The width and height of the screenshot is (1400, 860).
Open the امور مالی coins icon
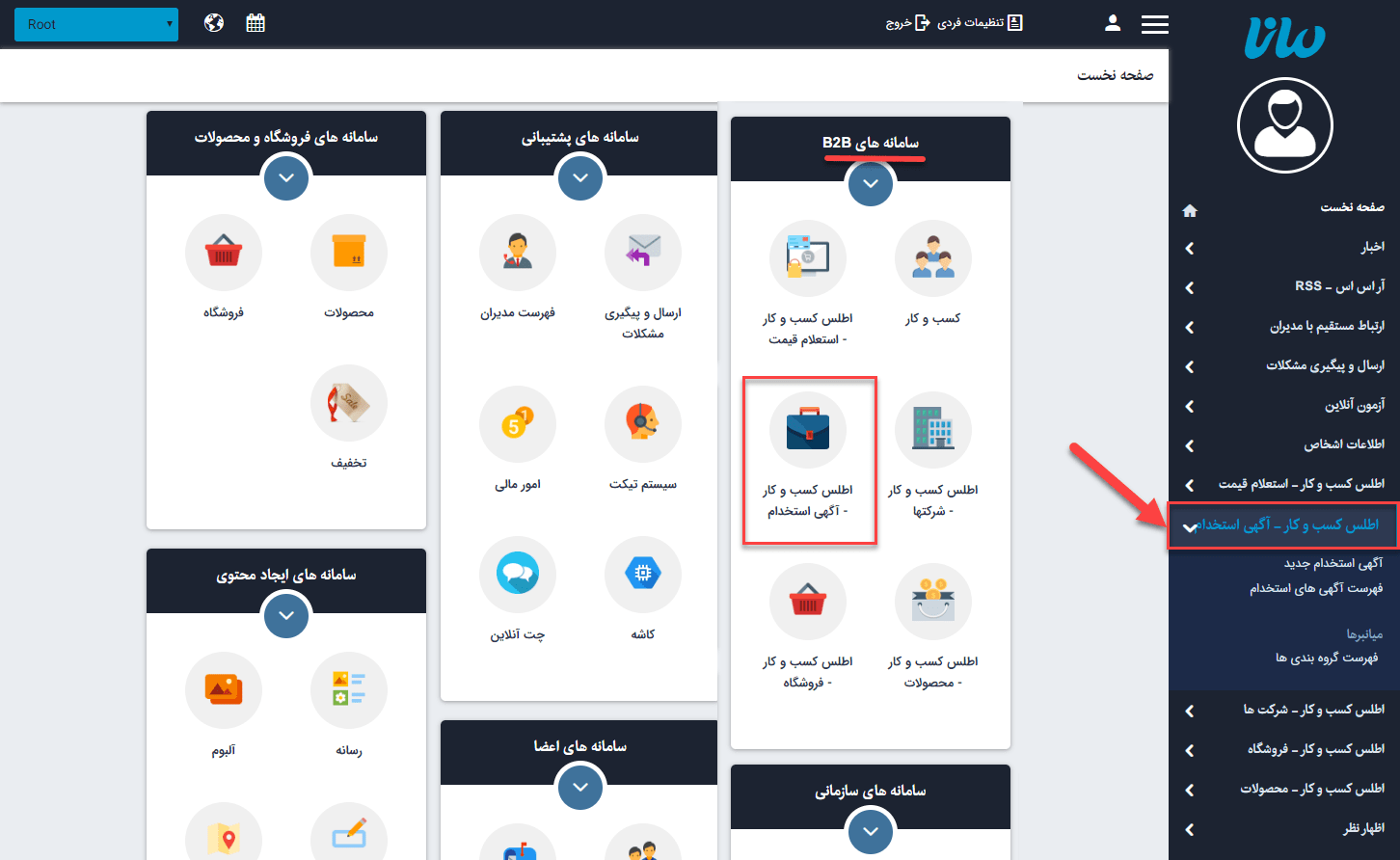[518, 425]
